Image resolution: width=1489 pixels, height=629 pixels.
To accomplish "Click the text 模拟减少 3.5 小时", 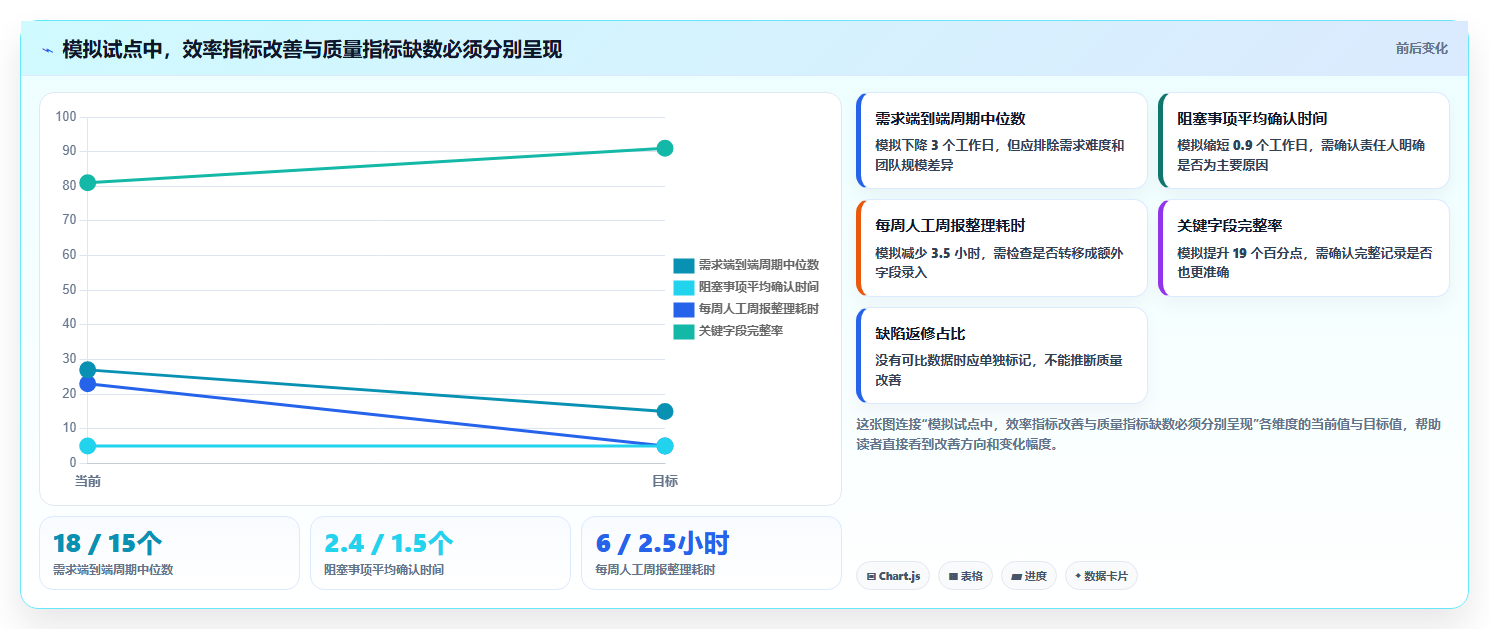I will 929,254.
